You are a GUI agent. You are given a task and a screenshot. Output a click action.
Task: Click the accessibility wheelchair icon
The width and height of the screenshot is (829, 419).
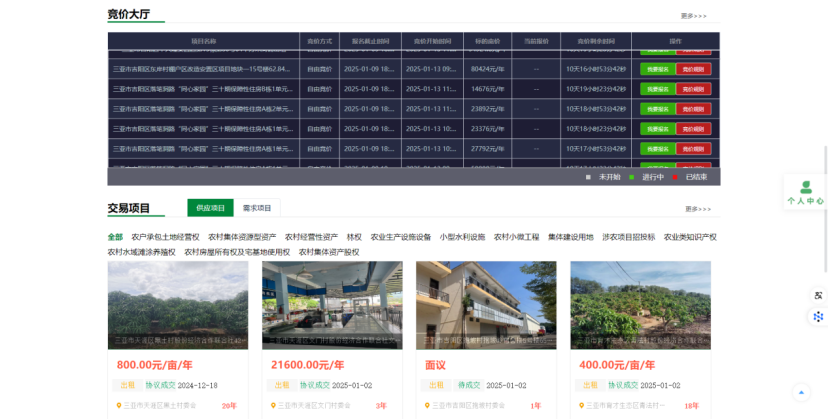(818, 296)
